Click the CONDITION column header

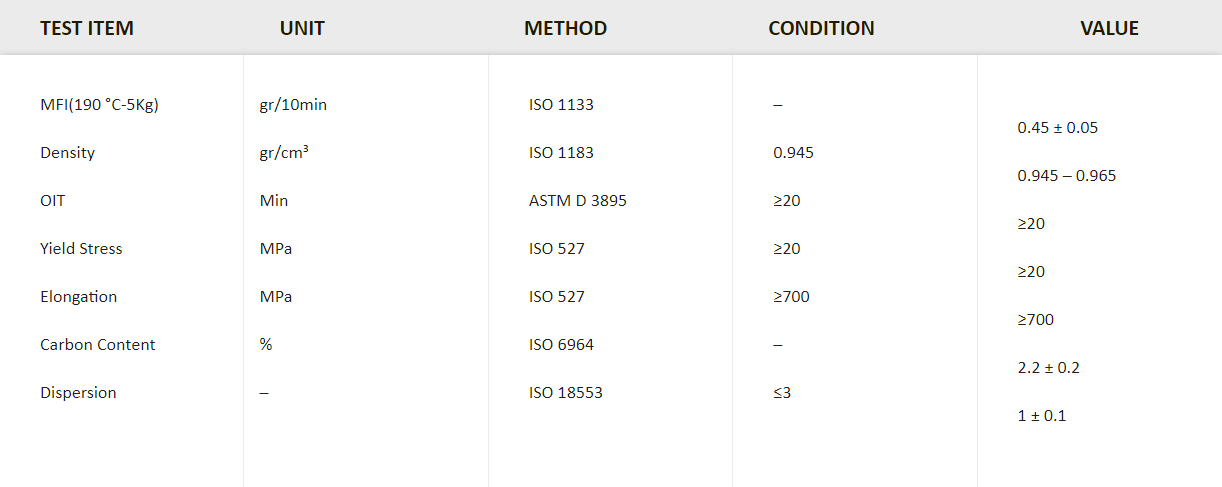point(821,28)
